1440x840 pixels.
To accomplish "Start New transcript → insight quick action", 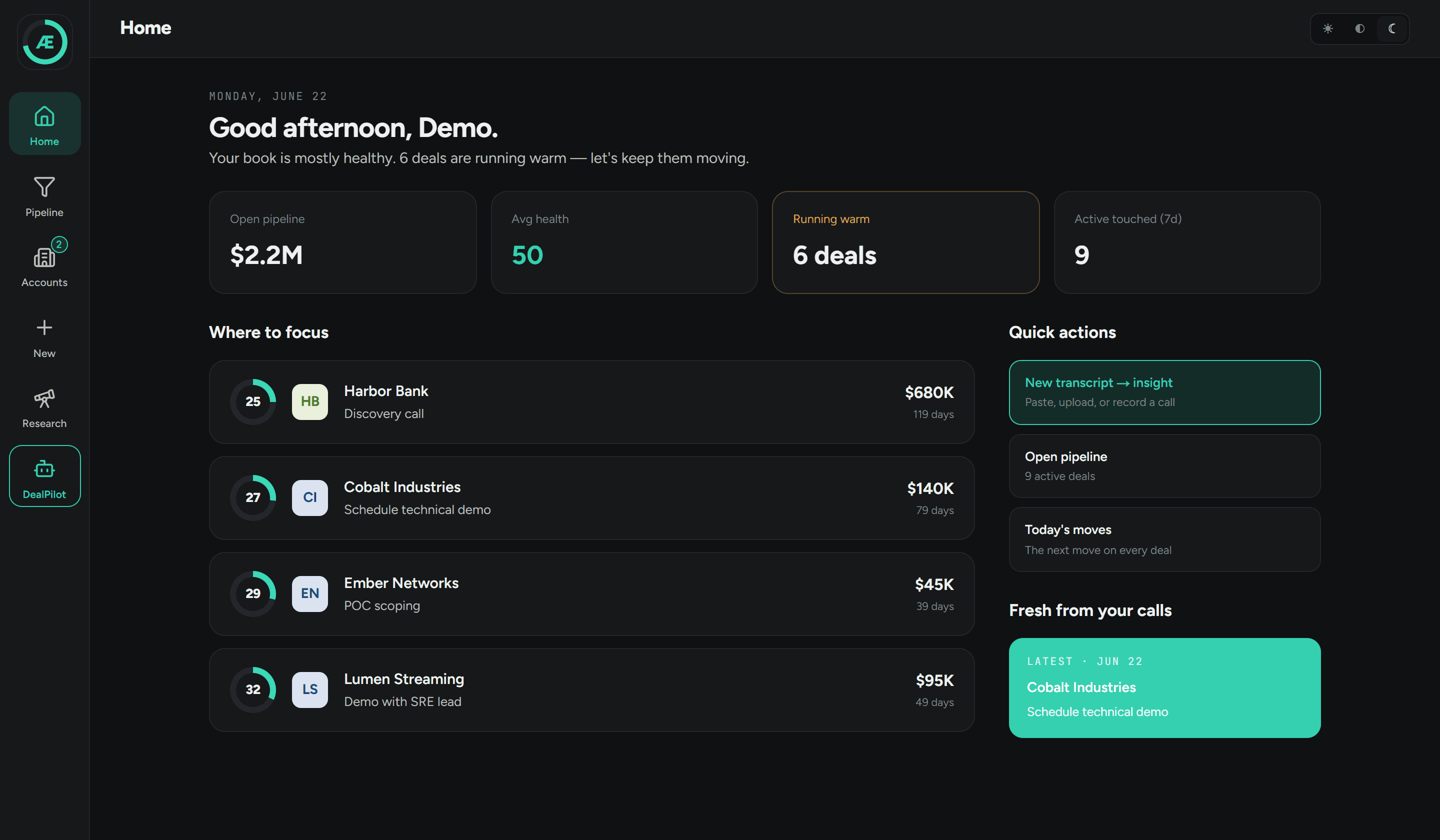I will [1164, 392].
